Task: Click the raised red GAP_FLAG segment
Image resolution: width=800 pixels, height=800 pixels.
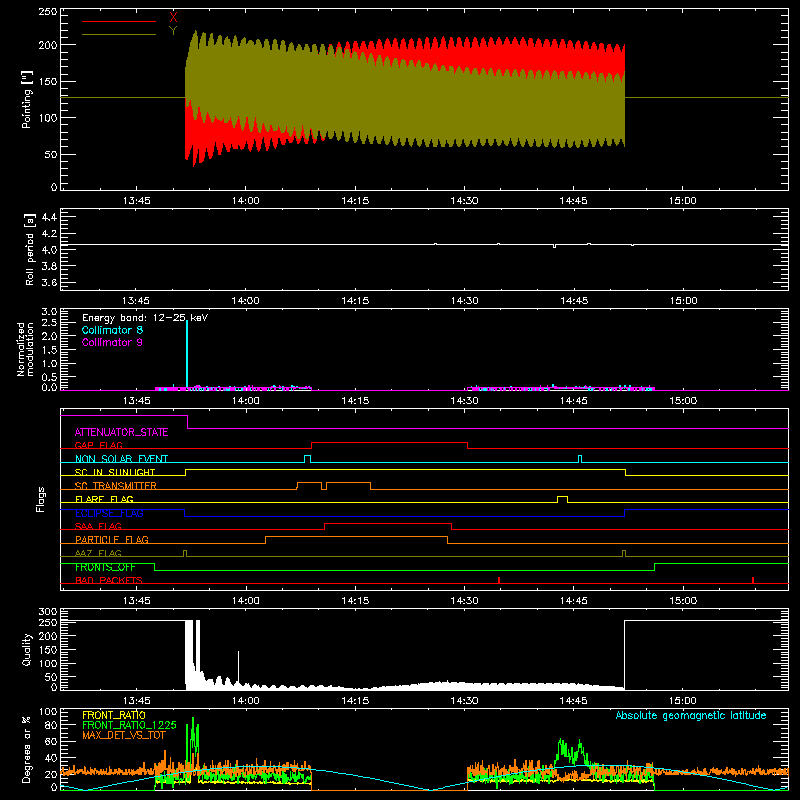Action: click(x=389, y=443)
